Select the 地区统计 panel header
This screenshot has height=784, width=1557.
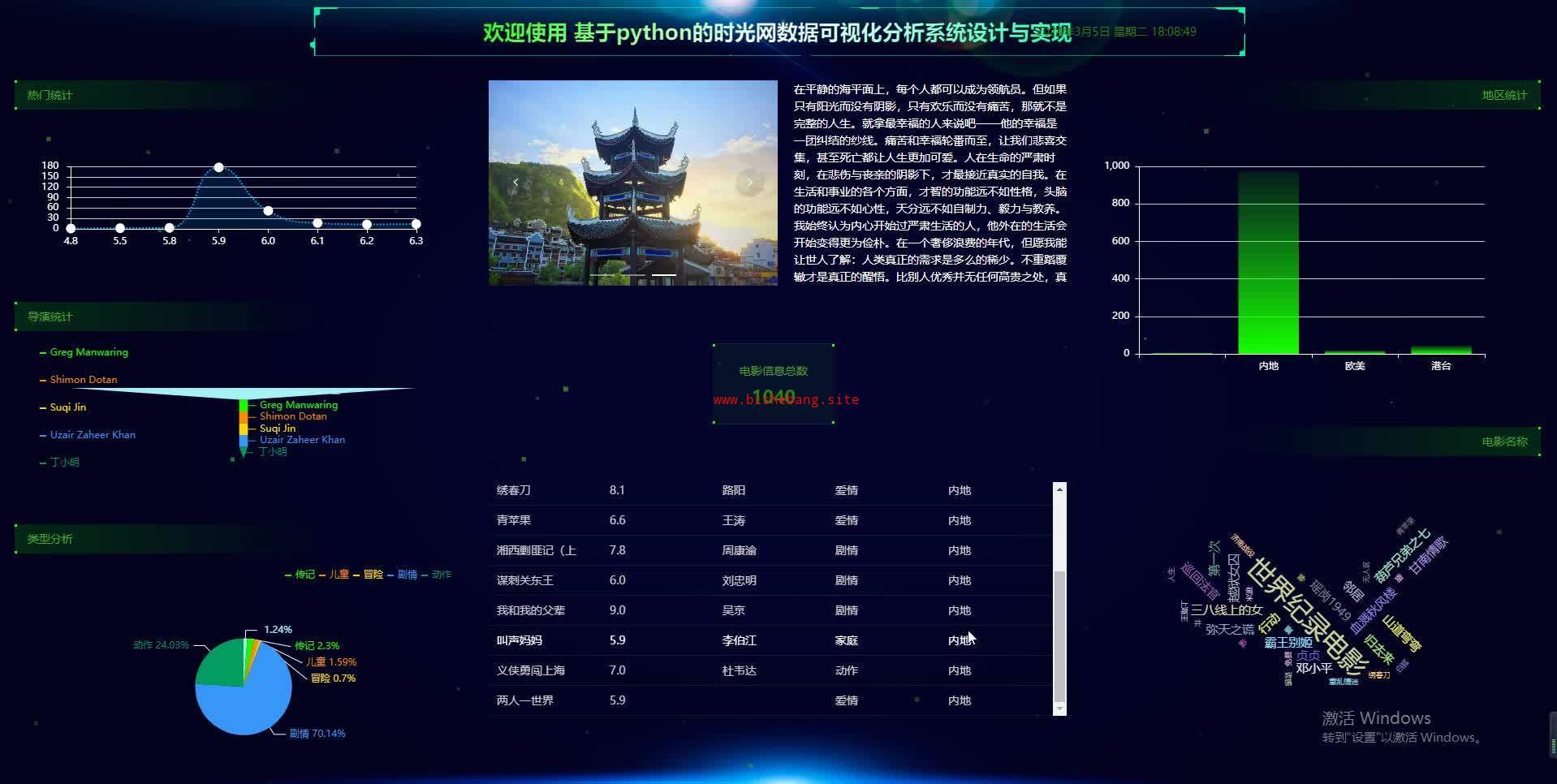pyautogui.click(x=1503, y=95)
